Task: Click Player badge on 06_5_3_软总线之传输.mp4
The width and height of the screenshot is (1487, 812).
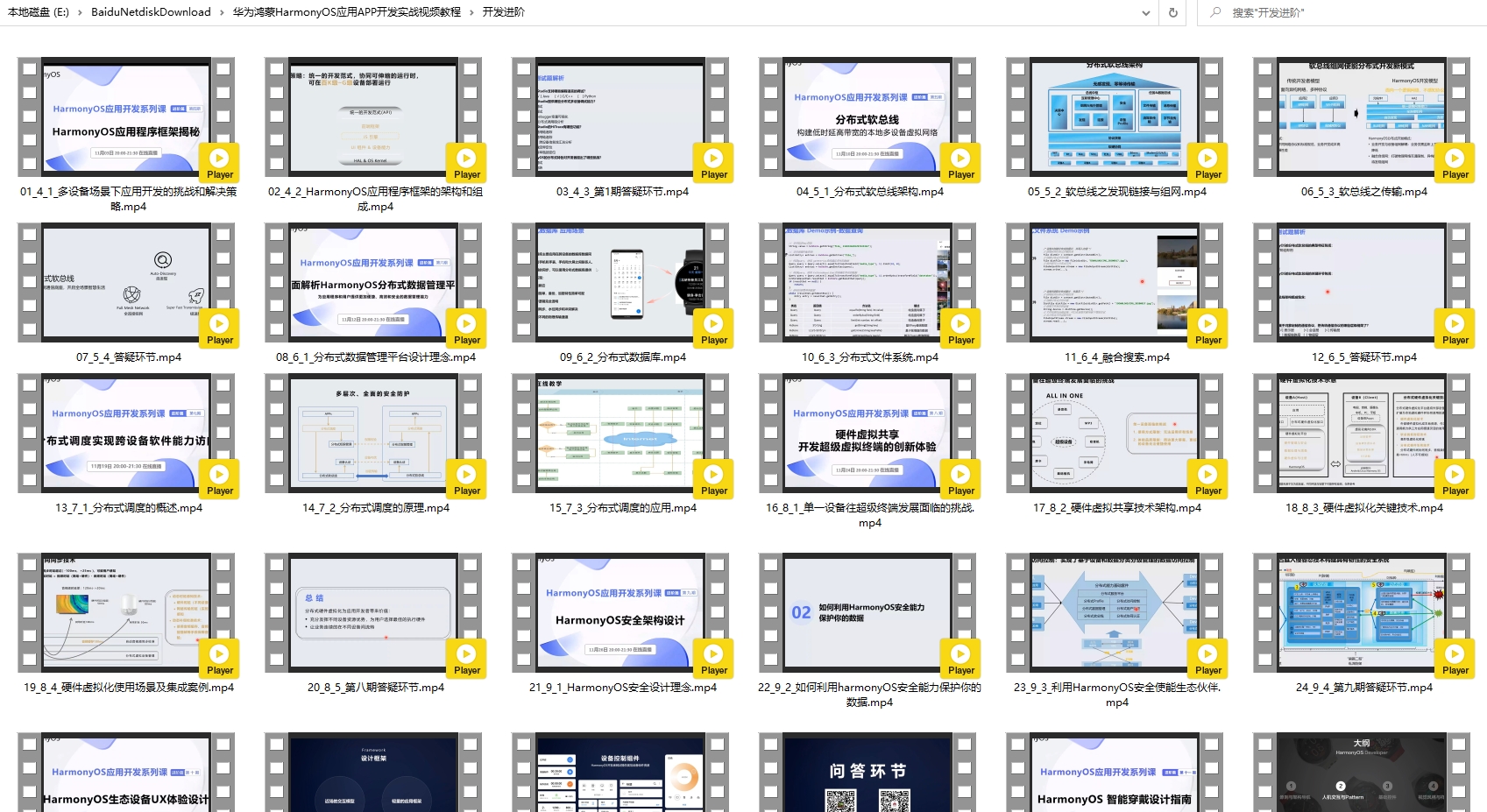Action: point(1455,162)
